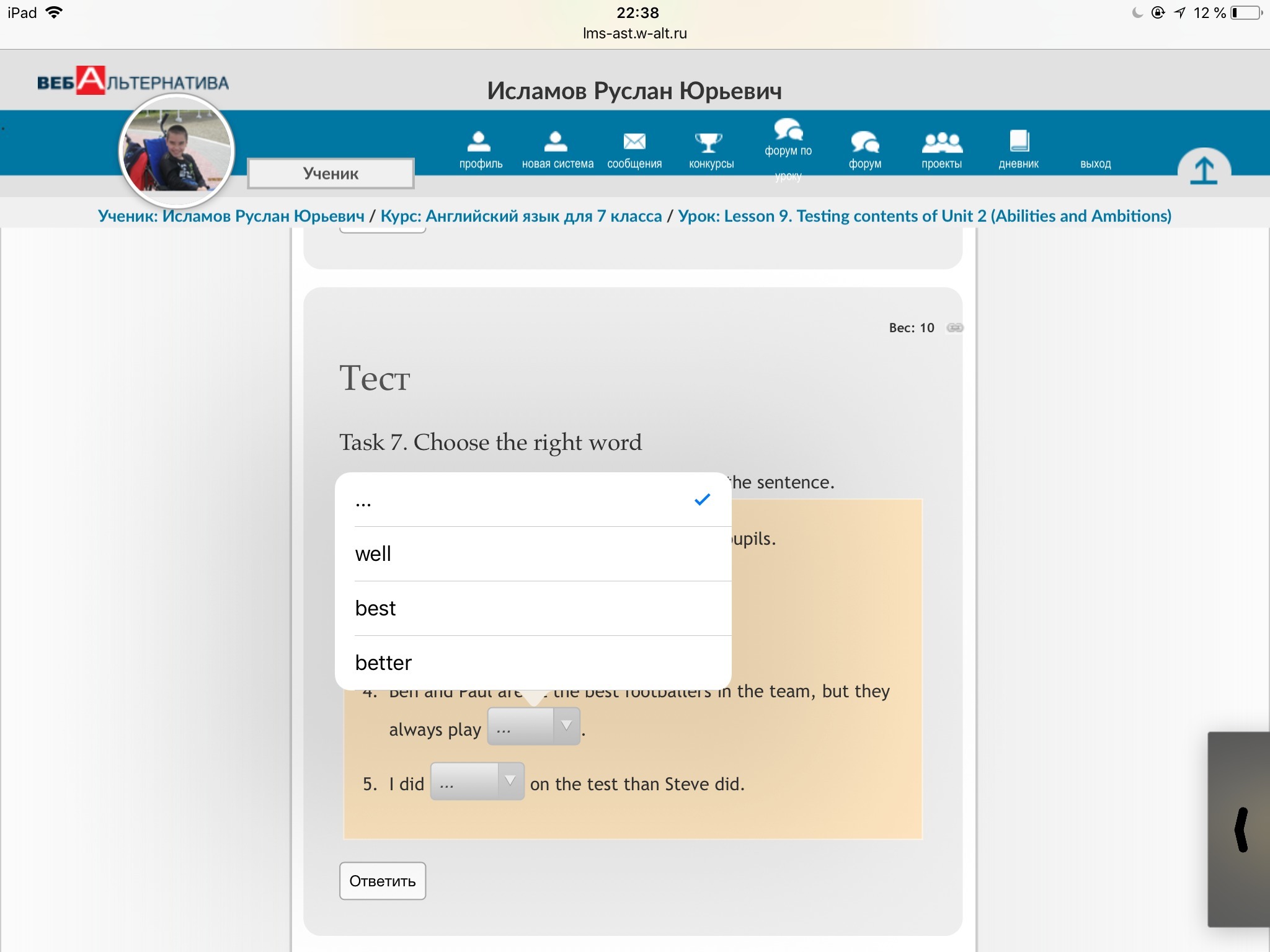Open конкурсы trophy icon
This screenshot has height=952, width=1270.
[709, 142]
